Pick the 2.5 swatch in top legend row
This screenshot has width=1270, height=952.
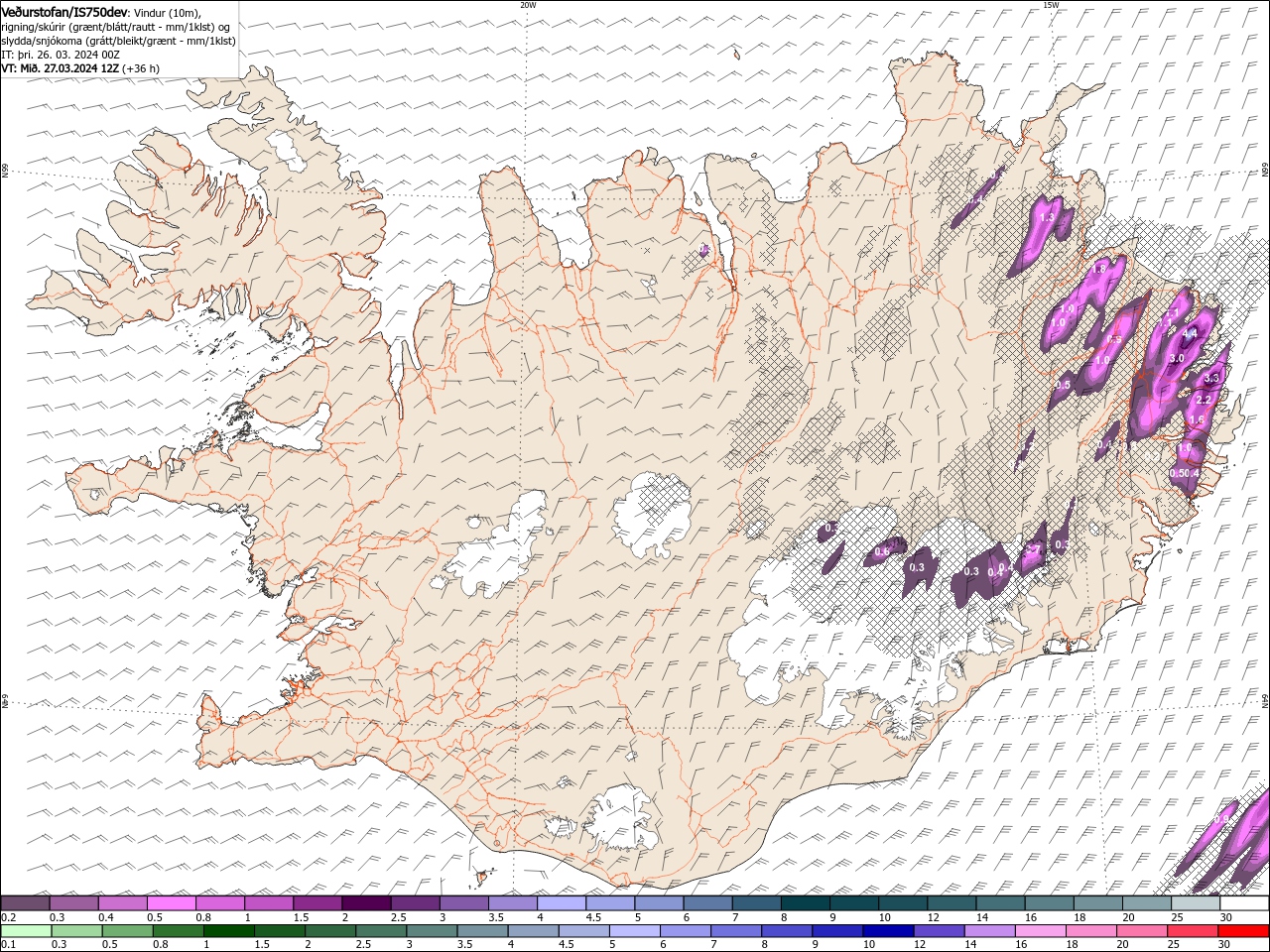(x=415, y=903)
